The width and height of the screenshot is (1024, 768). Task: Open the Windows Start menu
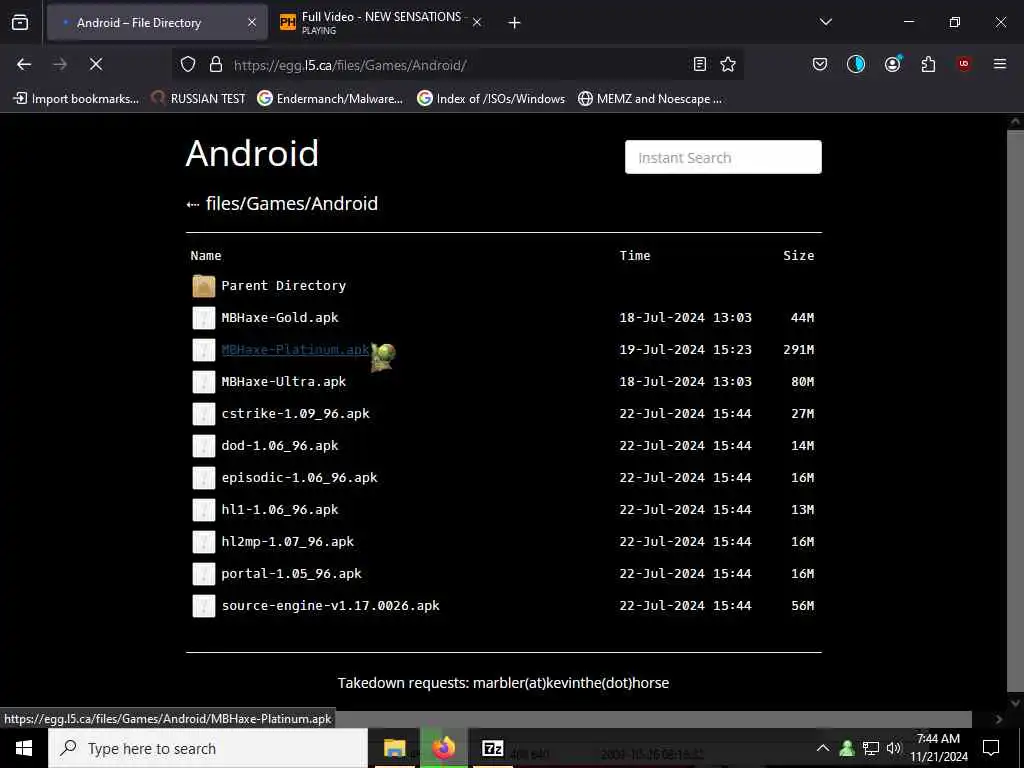(24, 748)
